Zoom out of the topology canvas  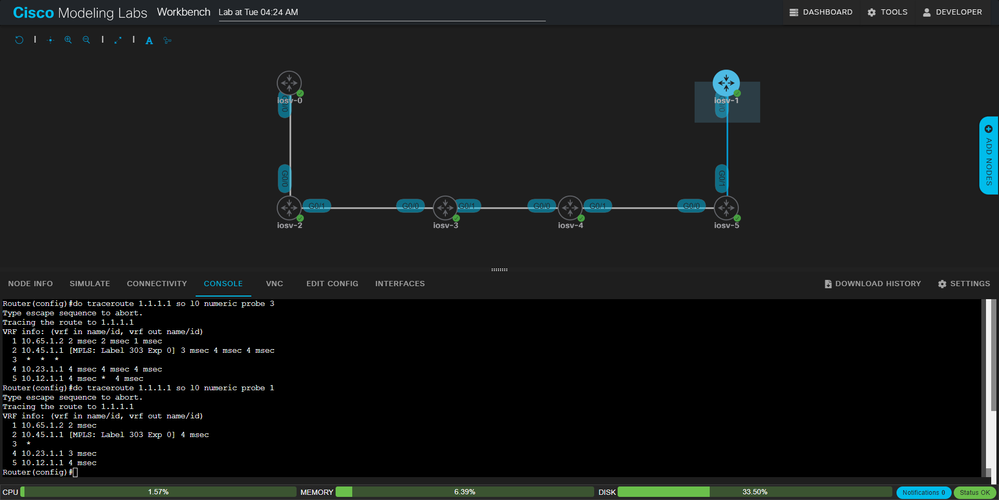86,40
